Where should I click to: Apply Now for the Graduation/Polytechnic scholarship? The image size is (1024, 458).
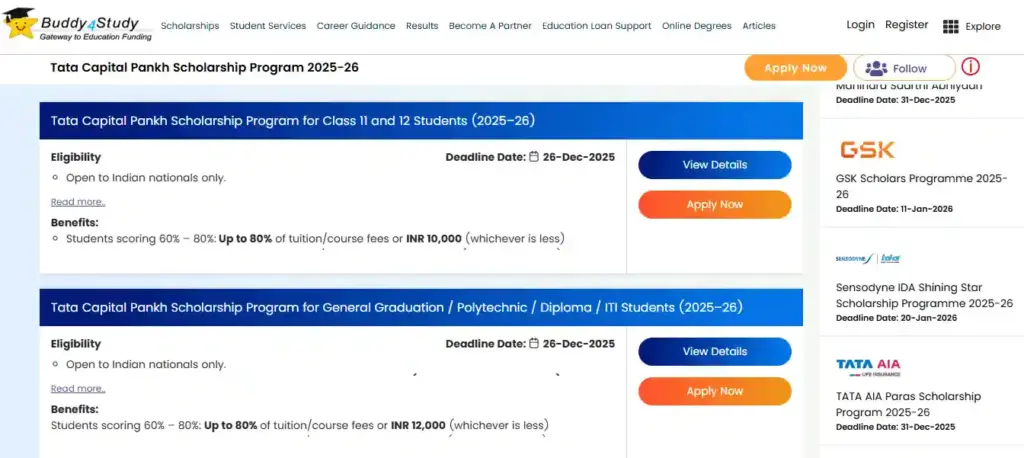[714, 391]
